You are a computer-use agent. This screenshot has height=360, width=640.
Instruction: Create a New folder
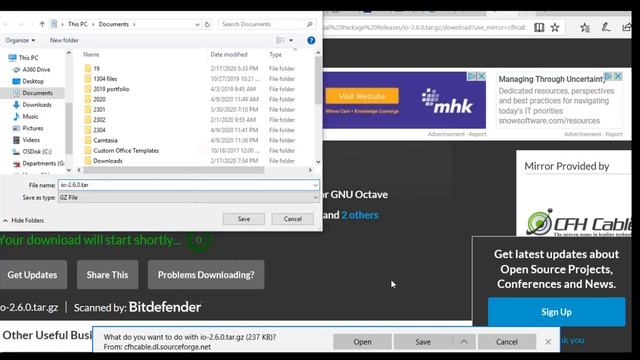pos(64,40)
